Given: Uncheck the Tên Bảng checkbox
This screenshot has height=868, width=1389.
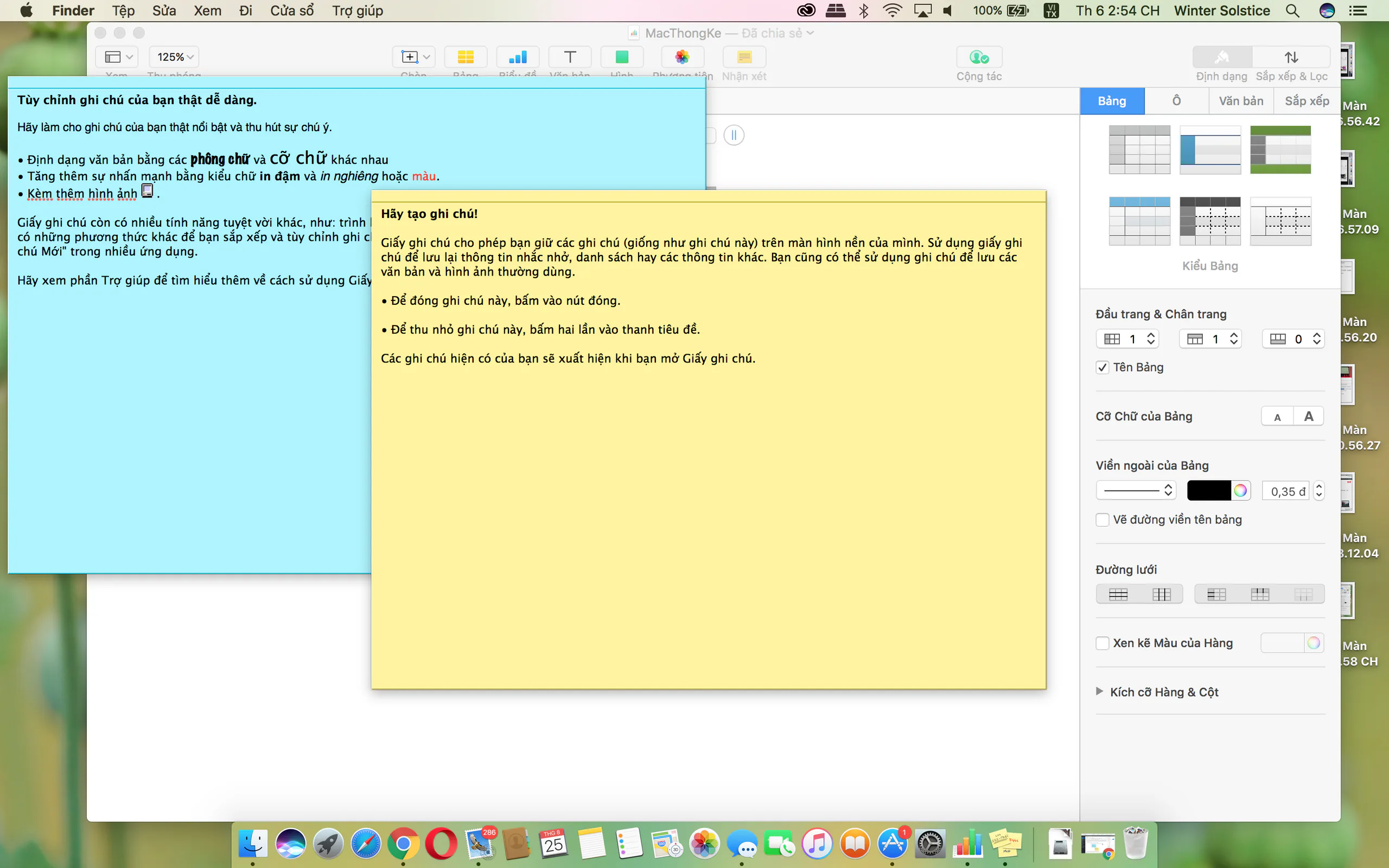Looking at the screenshot, I should (x=1102, y=367).
